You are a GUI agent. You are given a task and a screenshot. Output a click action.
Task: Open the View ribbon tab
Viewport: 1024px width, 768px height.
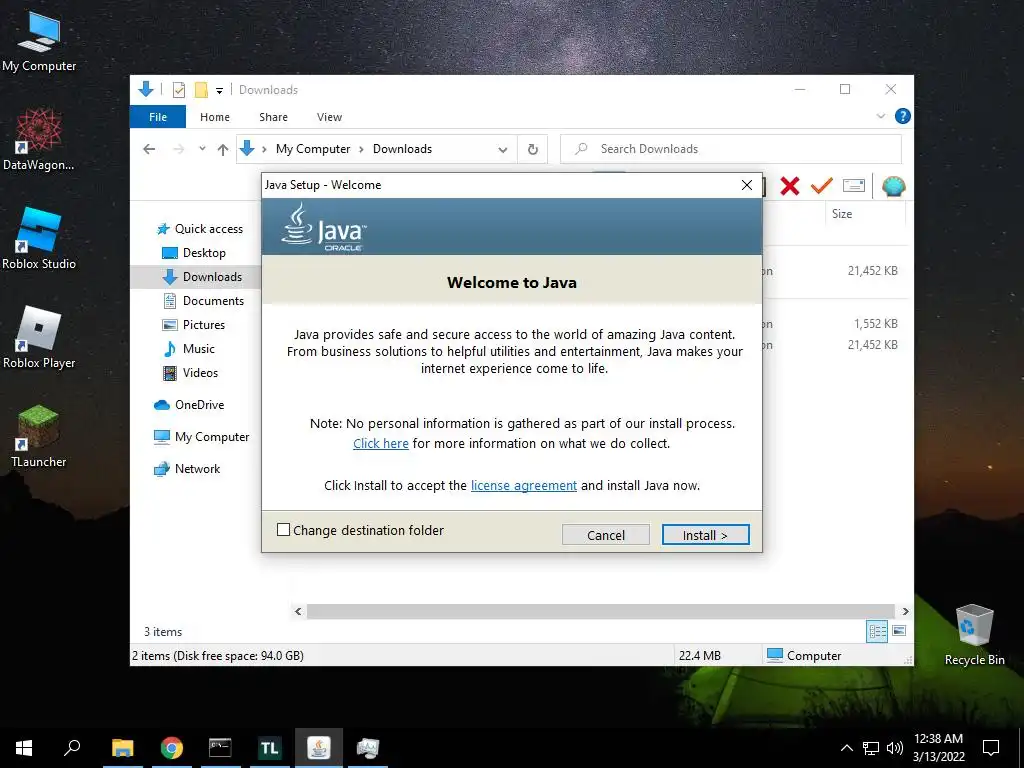click(x=329, y=117)
